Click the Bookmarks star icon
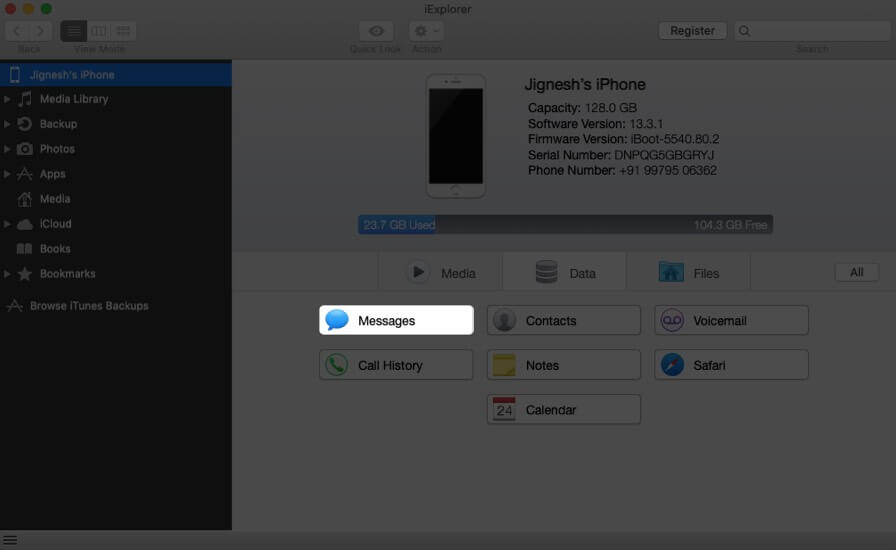 tap(25, 274)
